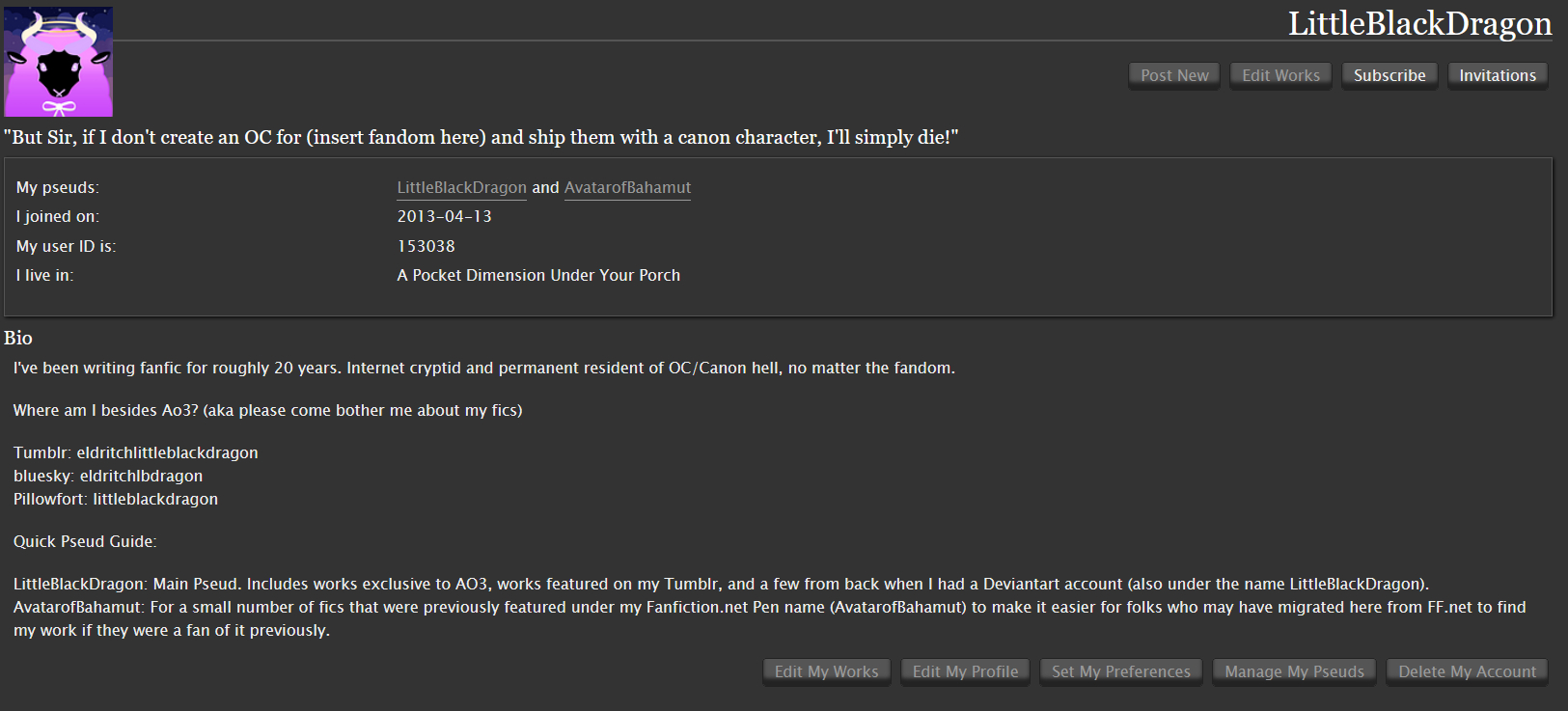Click the join date 2013-04-13
1568x711 pixels.
point(444,216)
